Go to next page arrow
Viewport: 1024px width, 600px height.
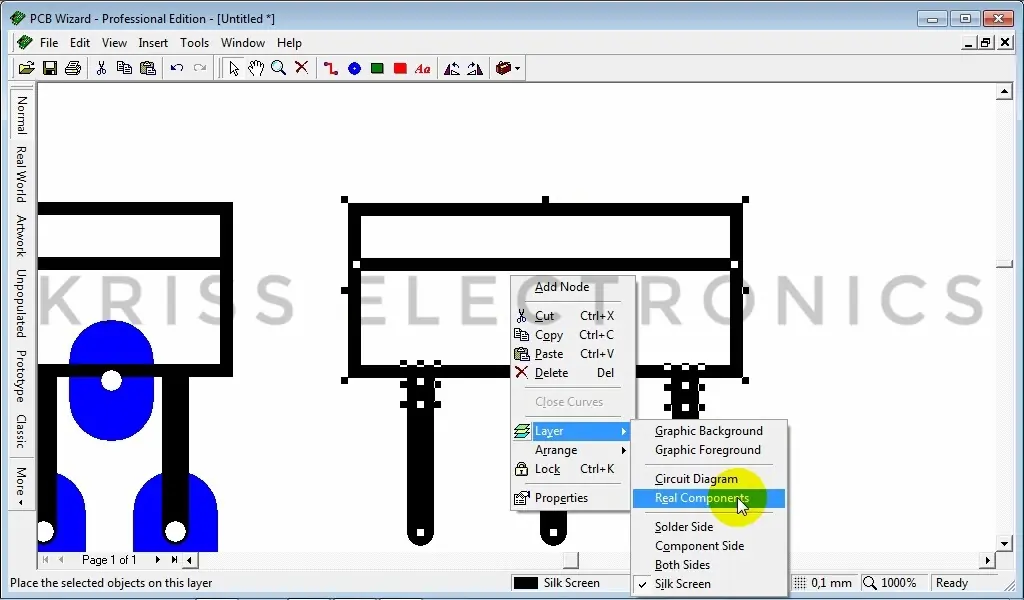(x=157, y=560)
